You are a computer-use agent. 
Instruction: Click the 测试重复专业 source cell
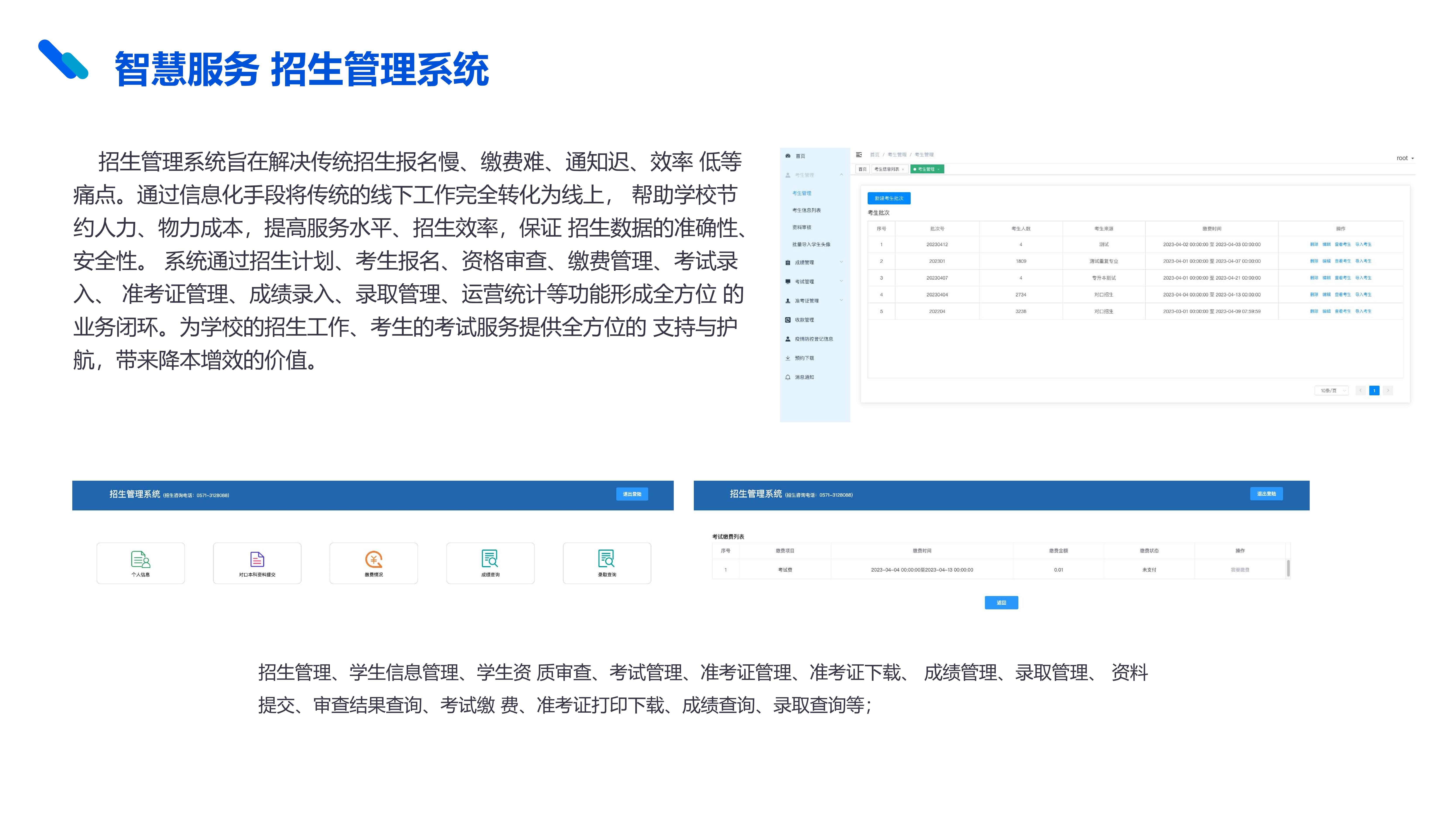point(1104,261)
